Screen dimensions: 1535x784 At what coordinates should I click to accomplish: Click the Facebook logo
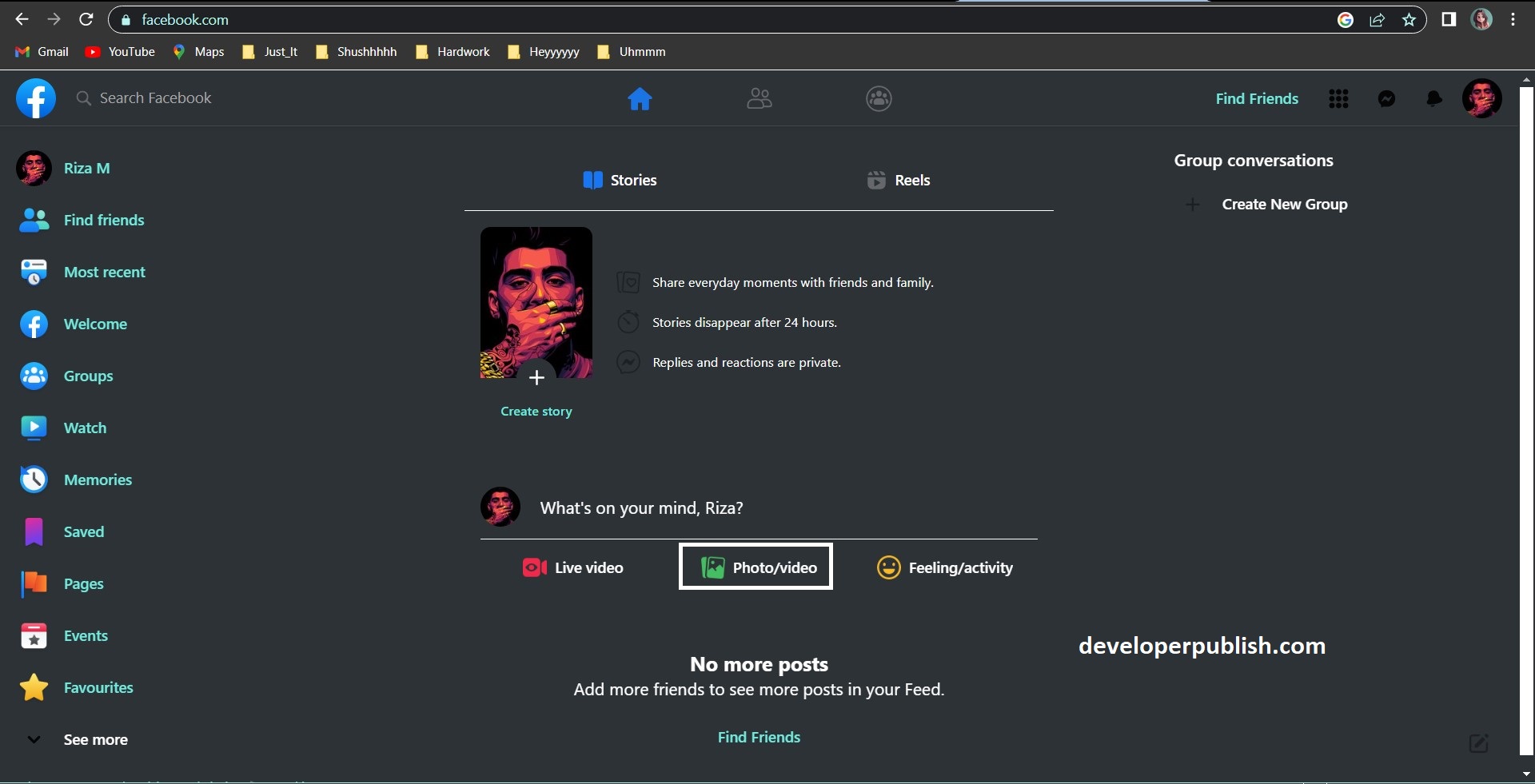click(36, 98)
